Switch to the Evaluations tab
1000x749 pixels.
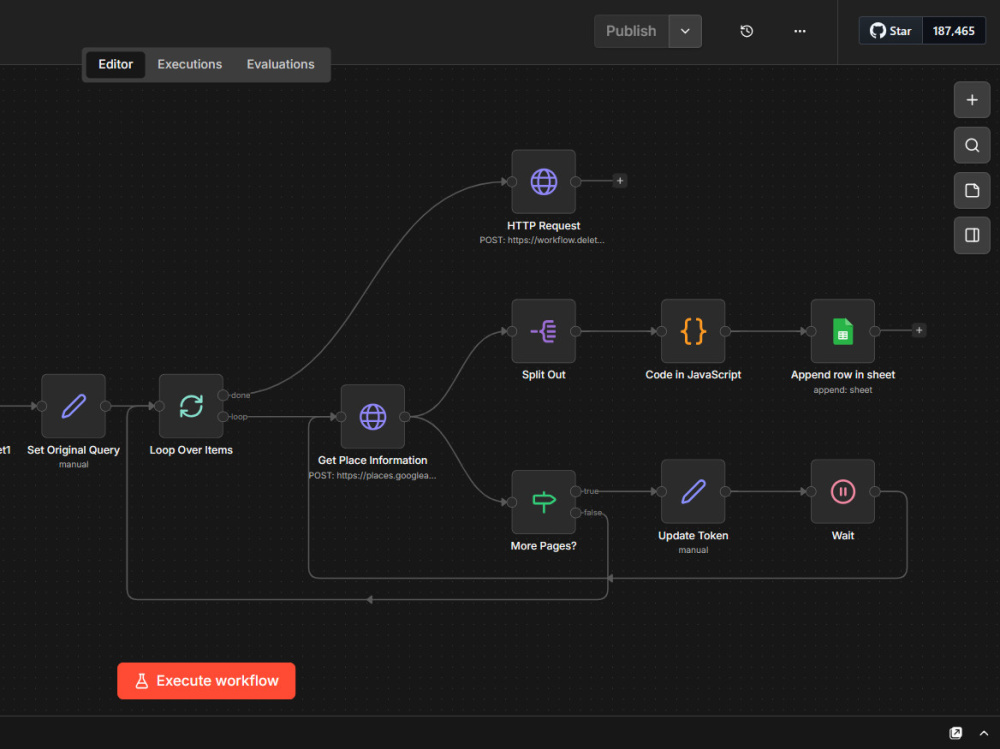pos(281,64)
